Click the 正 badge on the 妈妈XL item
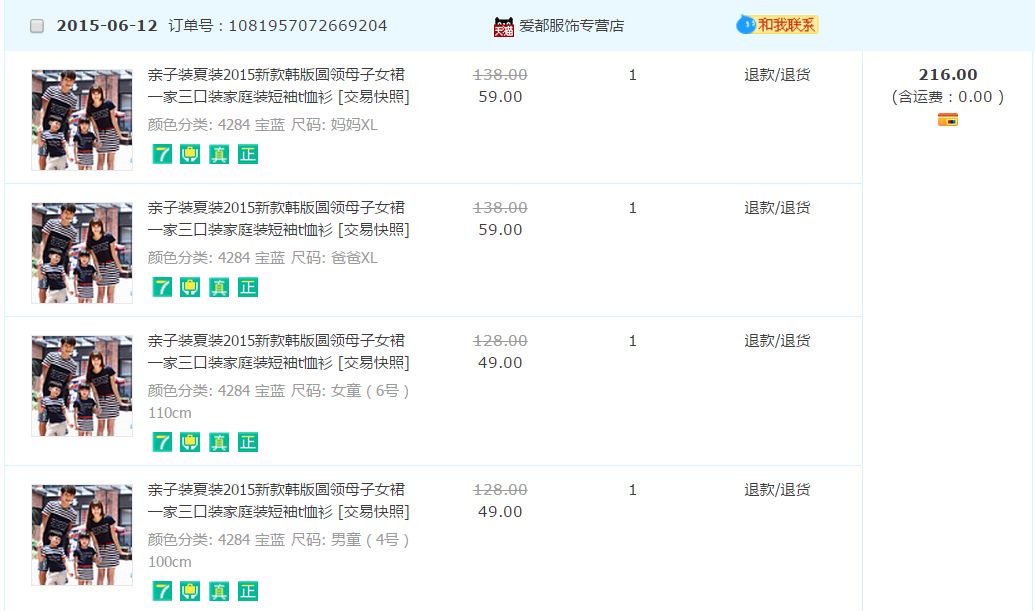The height and width of the screenshot is (611, 1035). [x=248, y=154]
